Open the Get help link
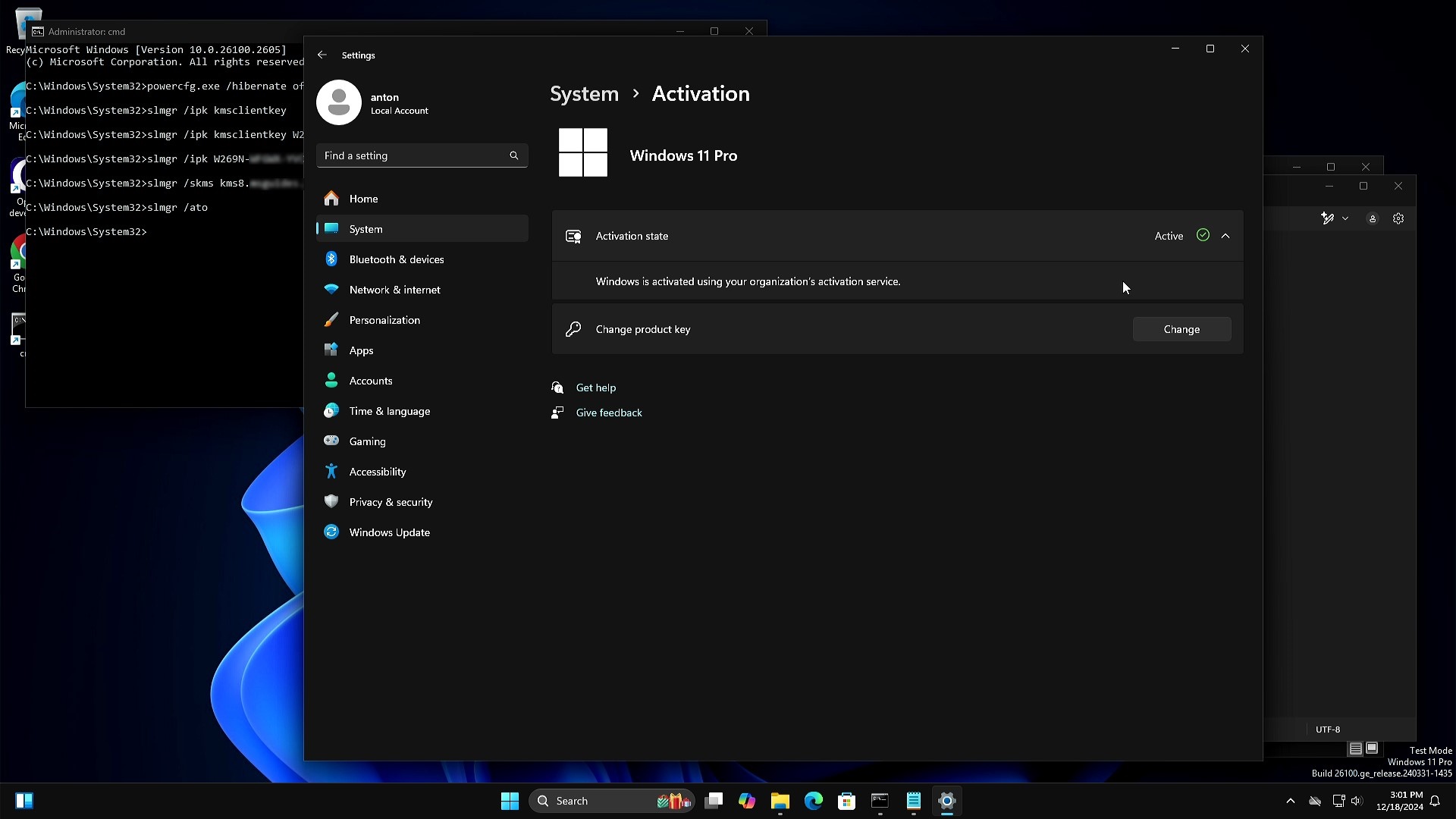This screenshot has height=819, width=1456. tap(595, 388)
